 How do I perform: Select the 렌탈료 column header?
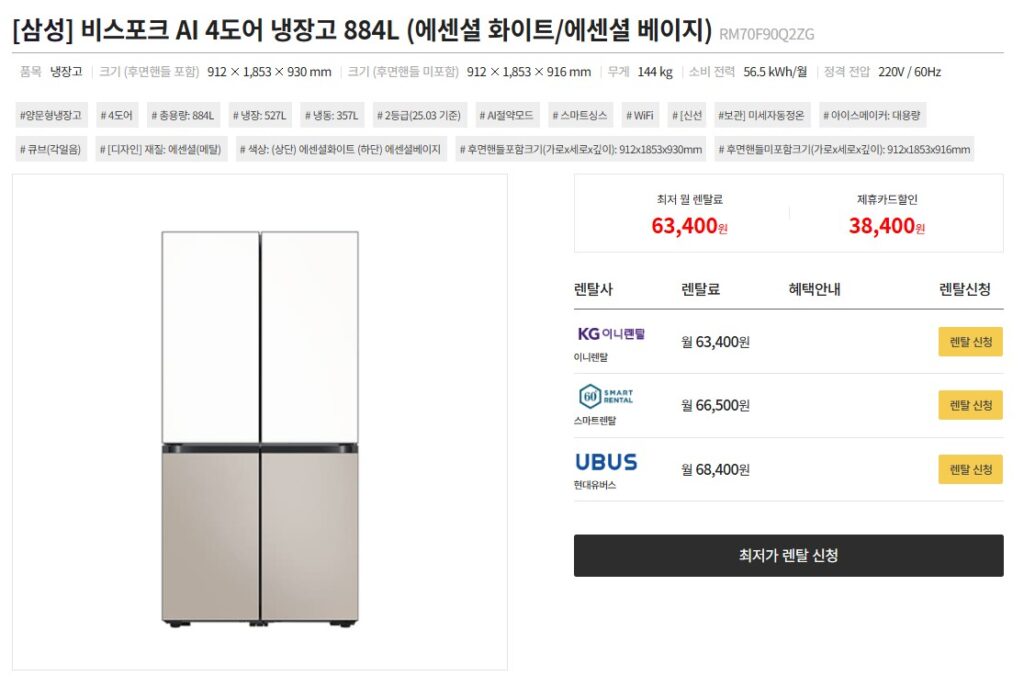(698, 291)
